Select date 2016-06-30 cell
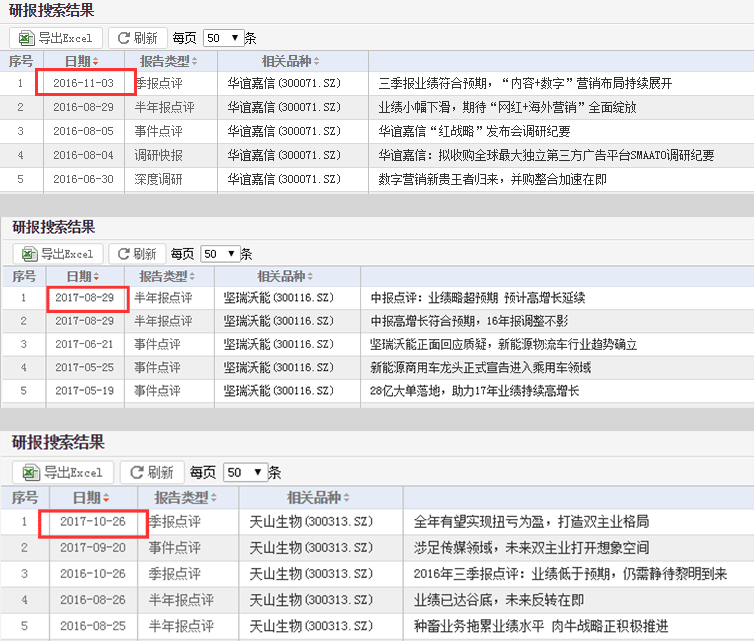This screenshot has height=641, width=754. click(84, 179)
